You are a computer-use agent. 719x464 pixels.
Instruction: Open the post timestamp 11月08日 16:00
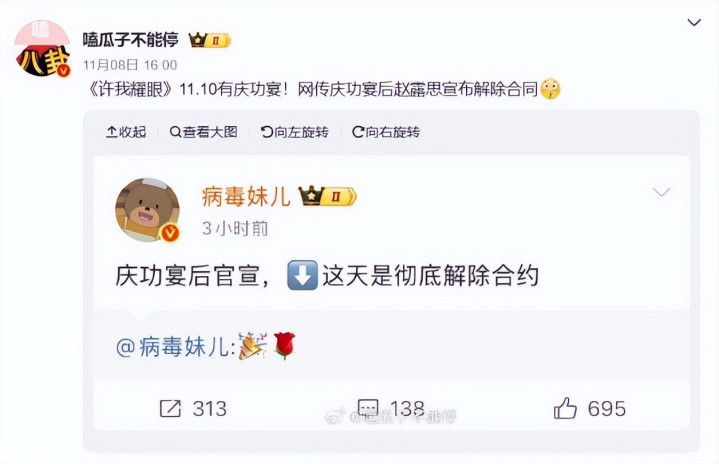pos(130,65)
